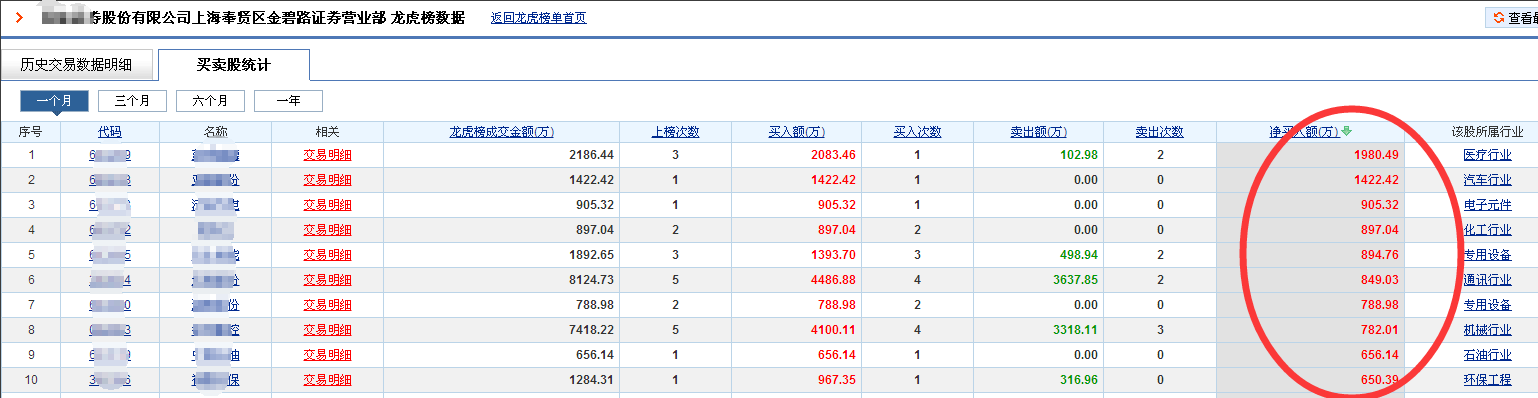This screenshot has width=1538, height=398.
Task: Switch to 历史交易数据明细 tab
Action: coord(76,65)
